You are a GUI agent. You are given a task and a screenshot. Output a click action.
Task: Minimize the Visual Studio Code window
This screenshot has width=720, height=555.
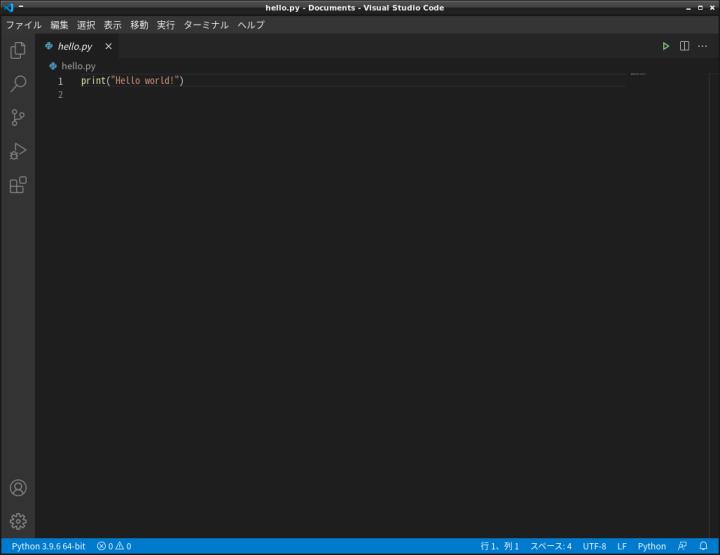(x=688, y=8)
